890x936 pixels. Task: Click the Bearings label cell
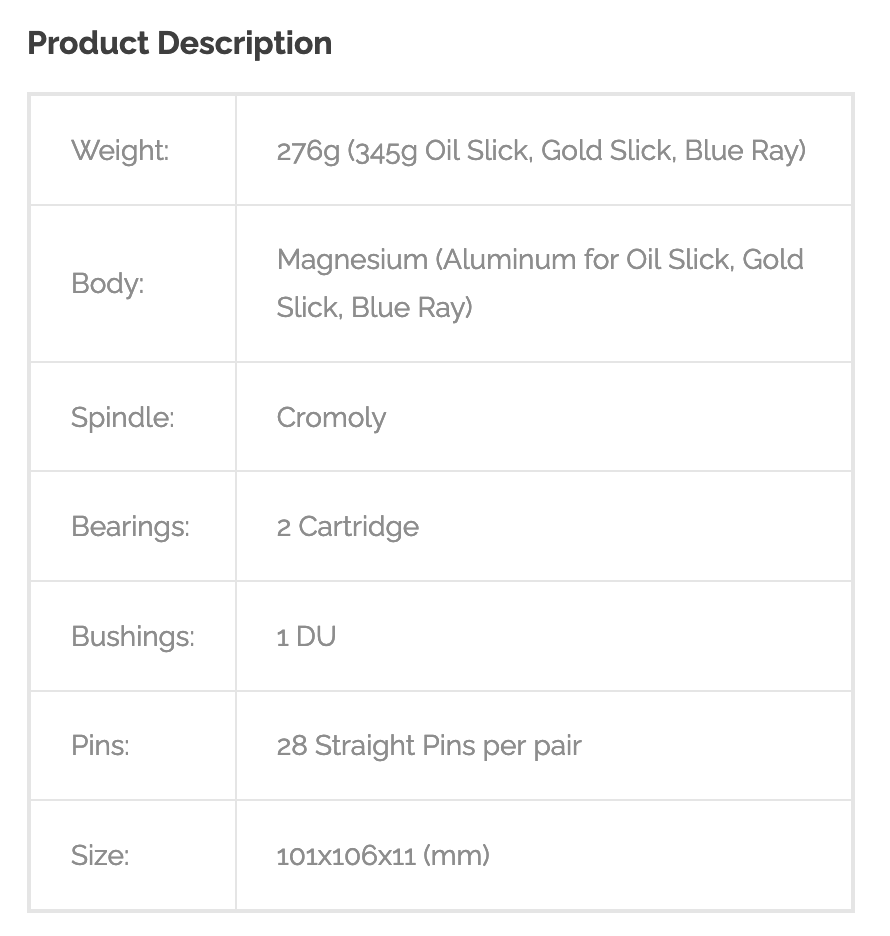(130, 526)
